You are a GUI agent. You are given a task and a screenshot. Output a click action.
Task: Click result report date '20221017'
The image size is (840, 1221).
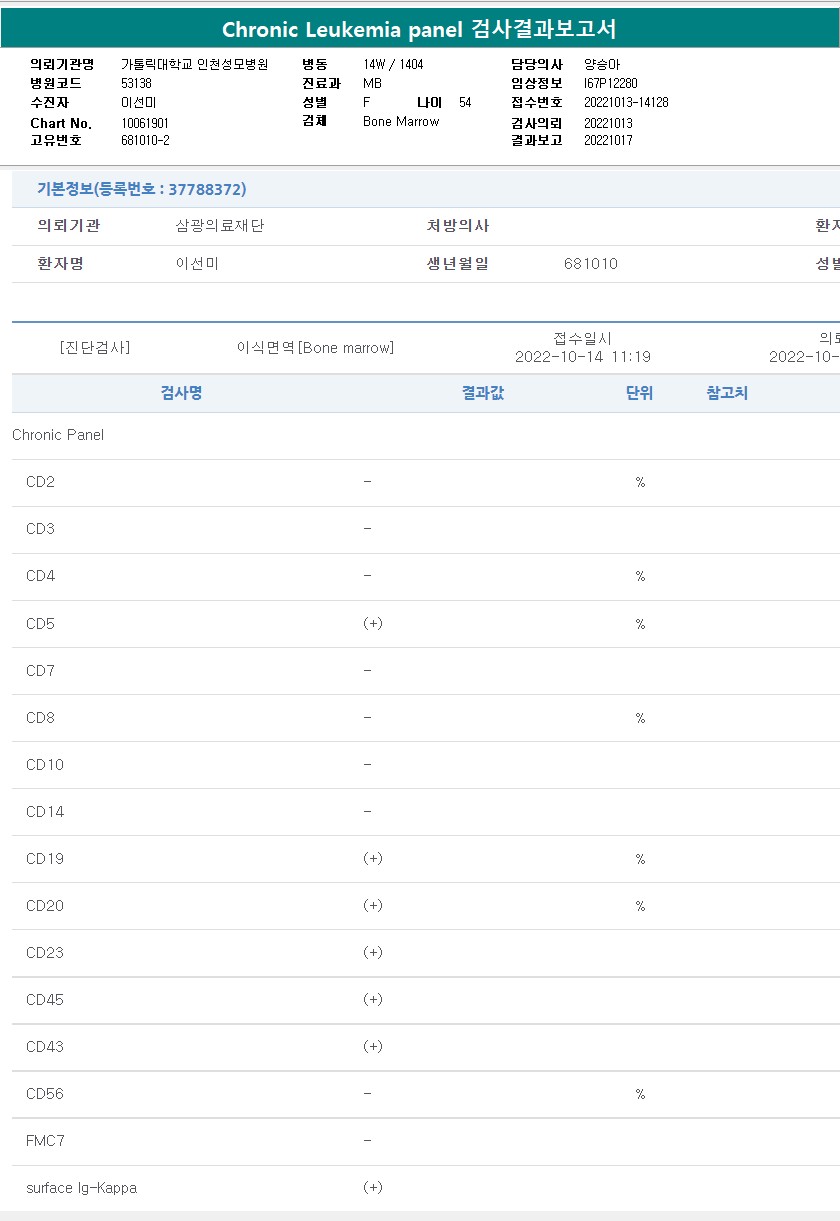pyautogui.click(x=608, y=140)
